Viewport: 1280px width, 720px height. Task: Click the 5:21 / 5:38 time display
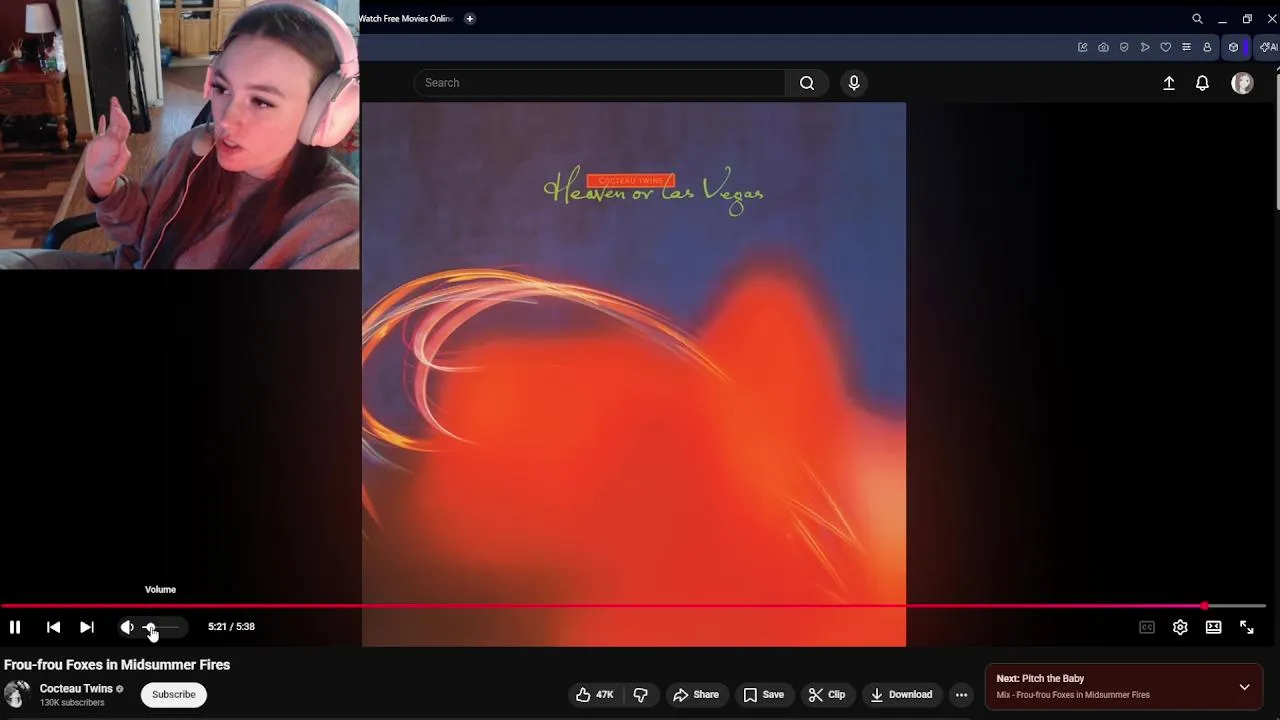(231, 627)
